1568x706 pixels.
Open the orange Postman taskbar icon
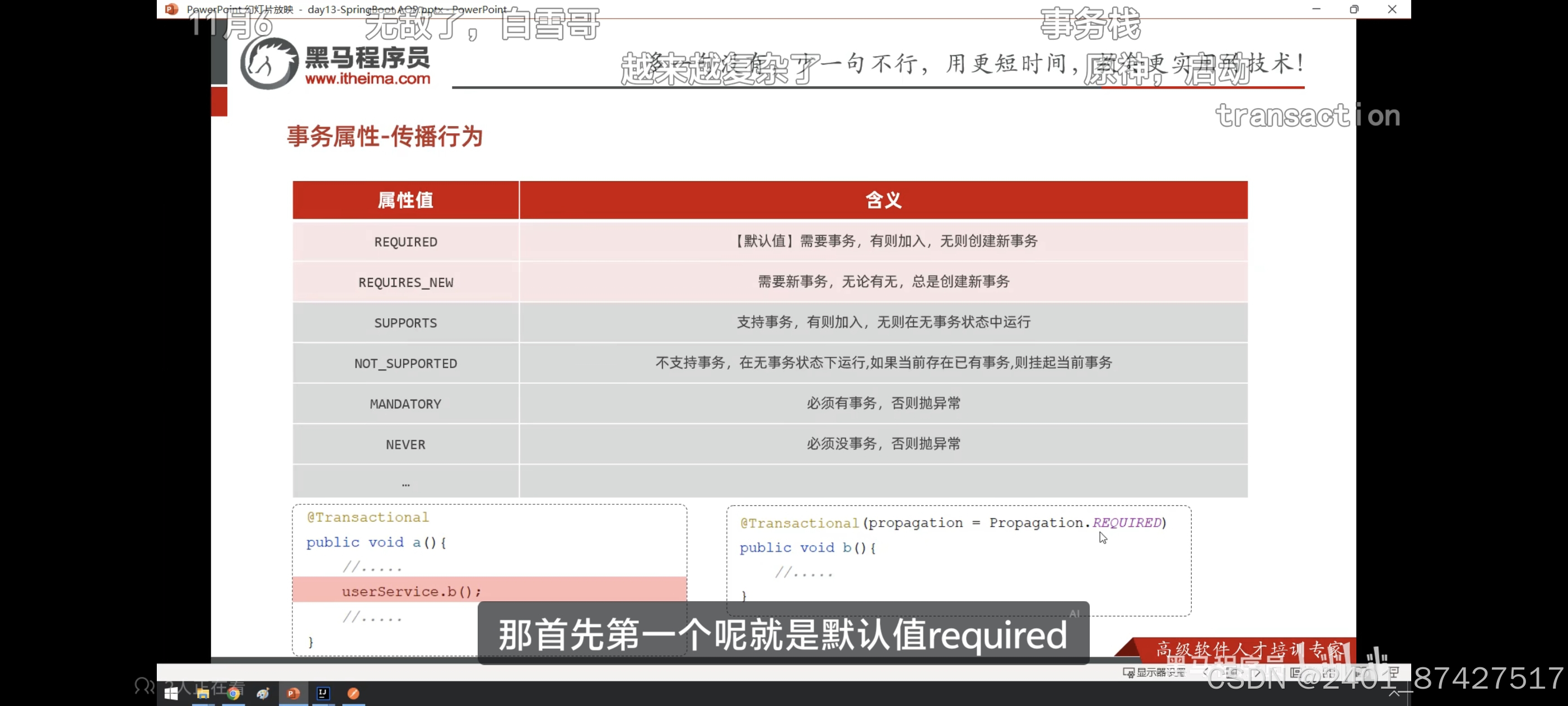tap(353, 693)
